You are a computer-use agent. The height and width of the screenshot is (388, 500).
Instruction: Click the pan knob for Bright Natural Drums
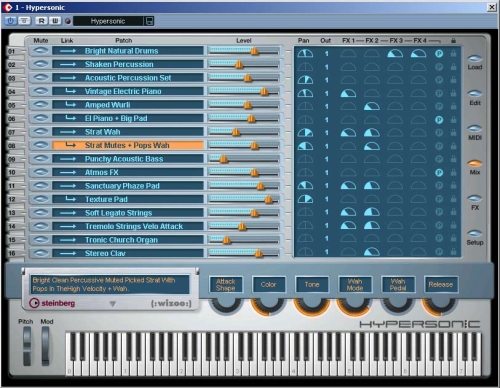click(305, 53)
